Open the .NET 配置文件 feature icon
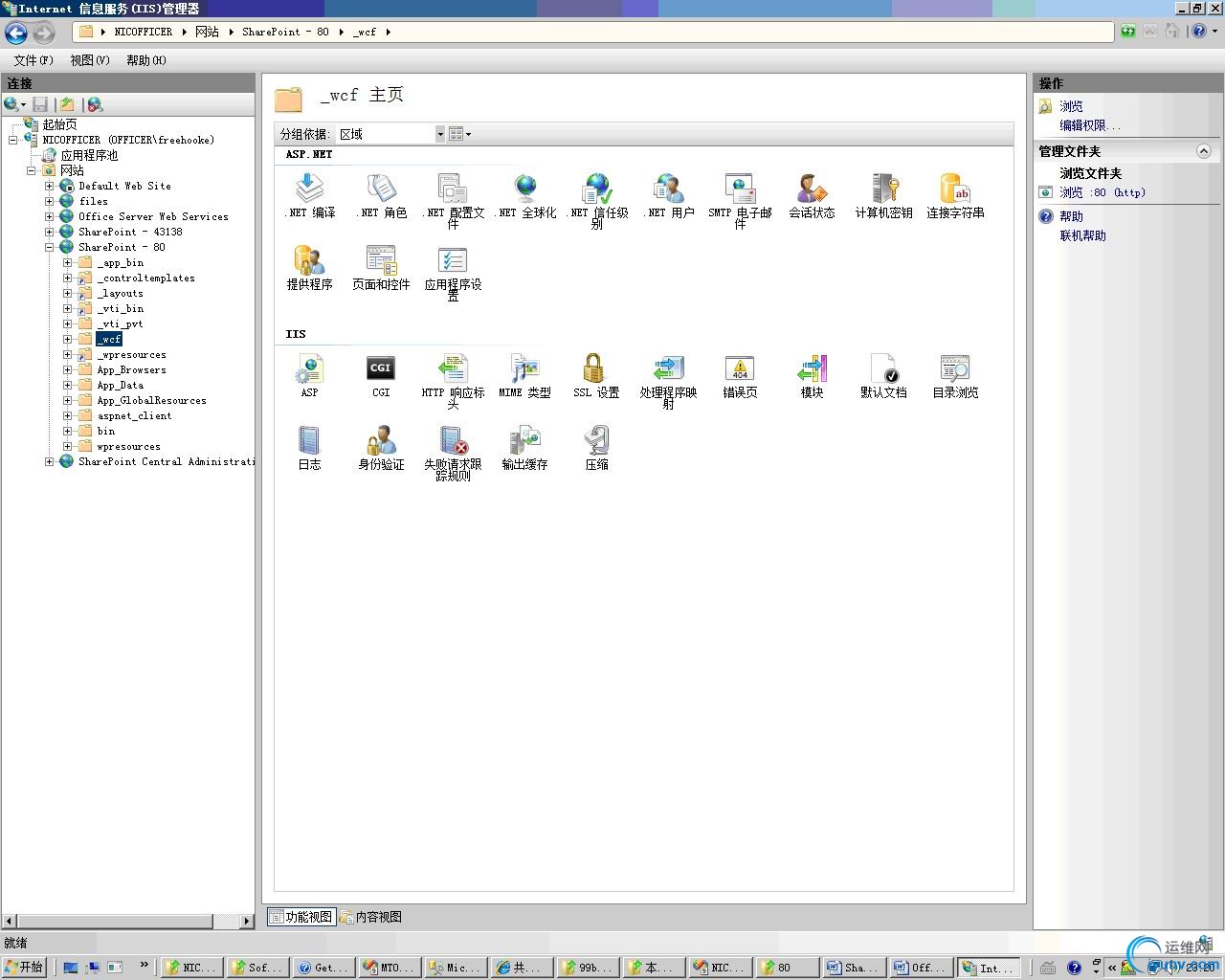 pyautogui.click(x=453, y=201)
